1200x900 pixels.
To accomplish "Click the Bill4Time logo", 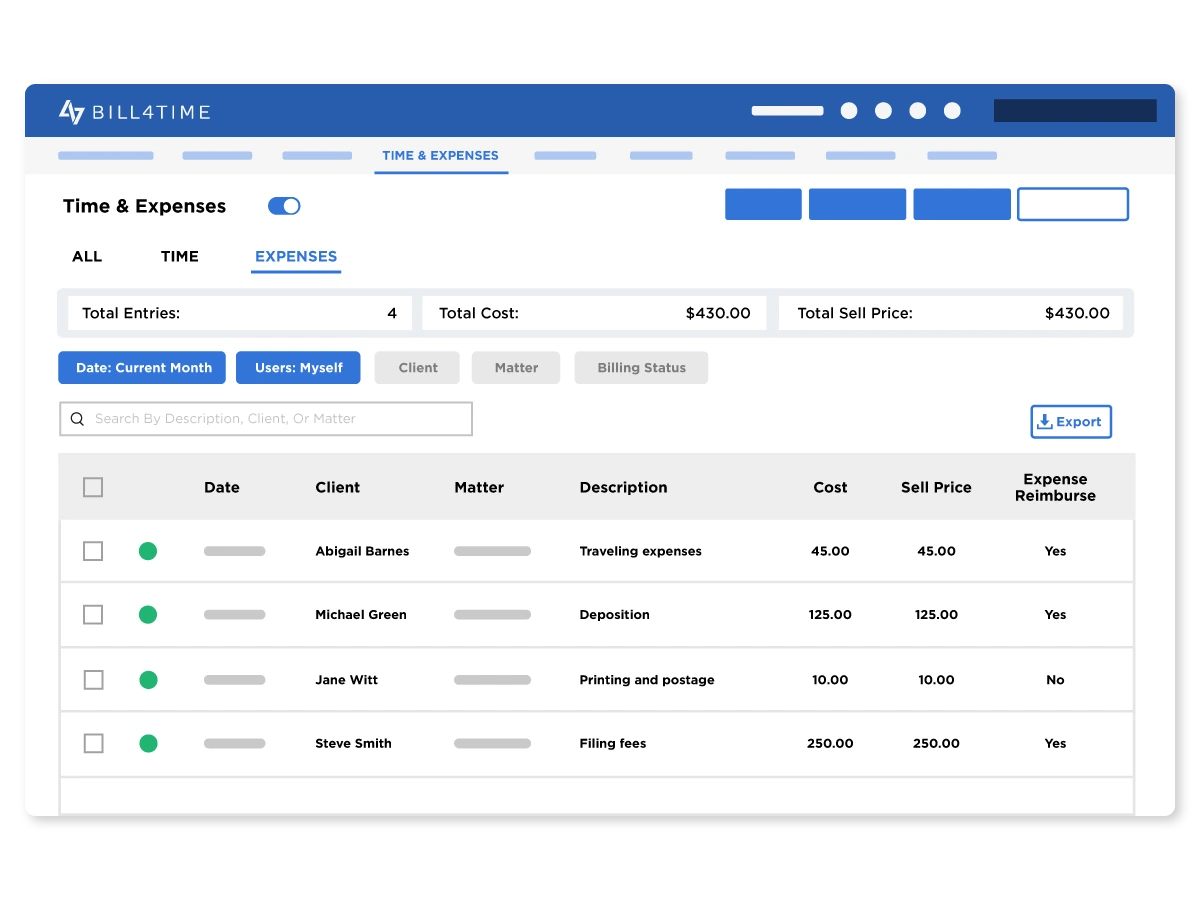I will click(x=134, y=112).
